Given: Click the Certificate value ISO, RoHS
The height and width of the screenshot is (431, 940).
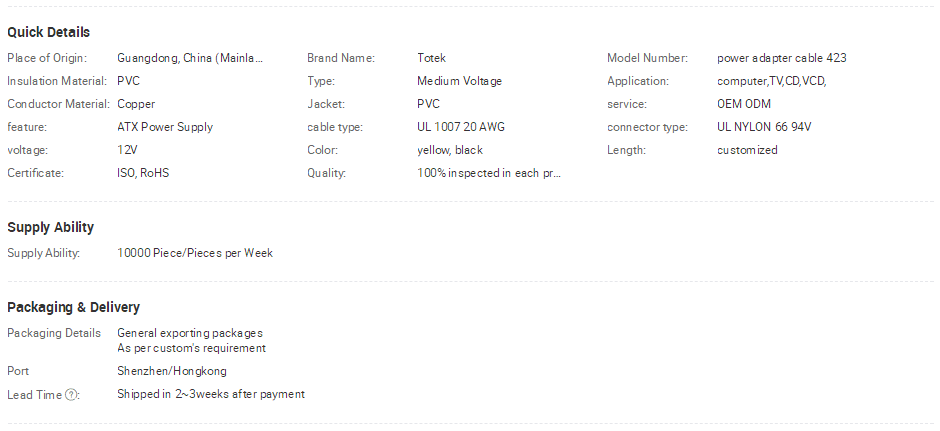Looking at the screenshot, I should 143,173.
